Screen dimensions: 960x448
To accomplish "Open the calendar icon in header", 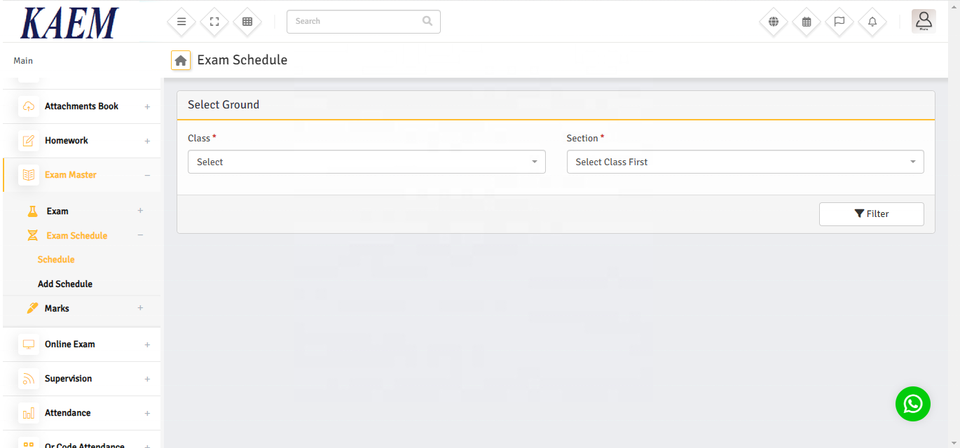I will pyautogui.click(x=806, y=22).
